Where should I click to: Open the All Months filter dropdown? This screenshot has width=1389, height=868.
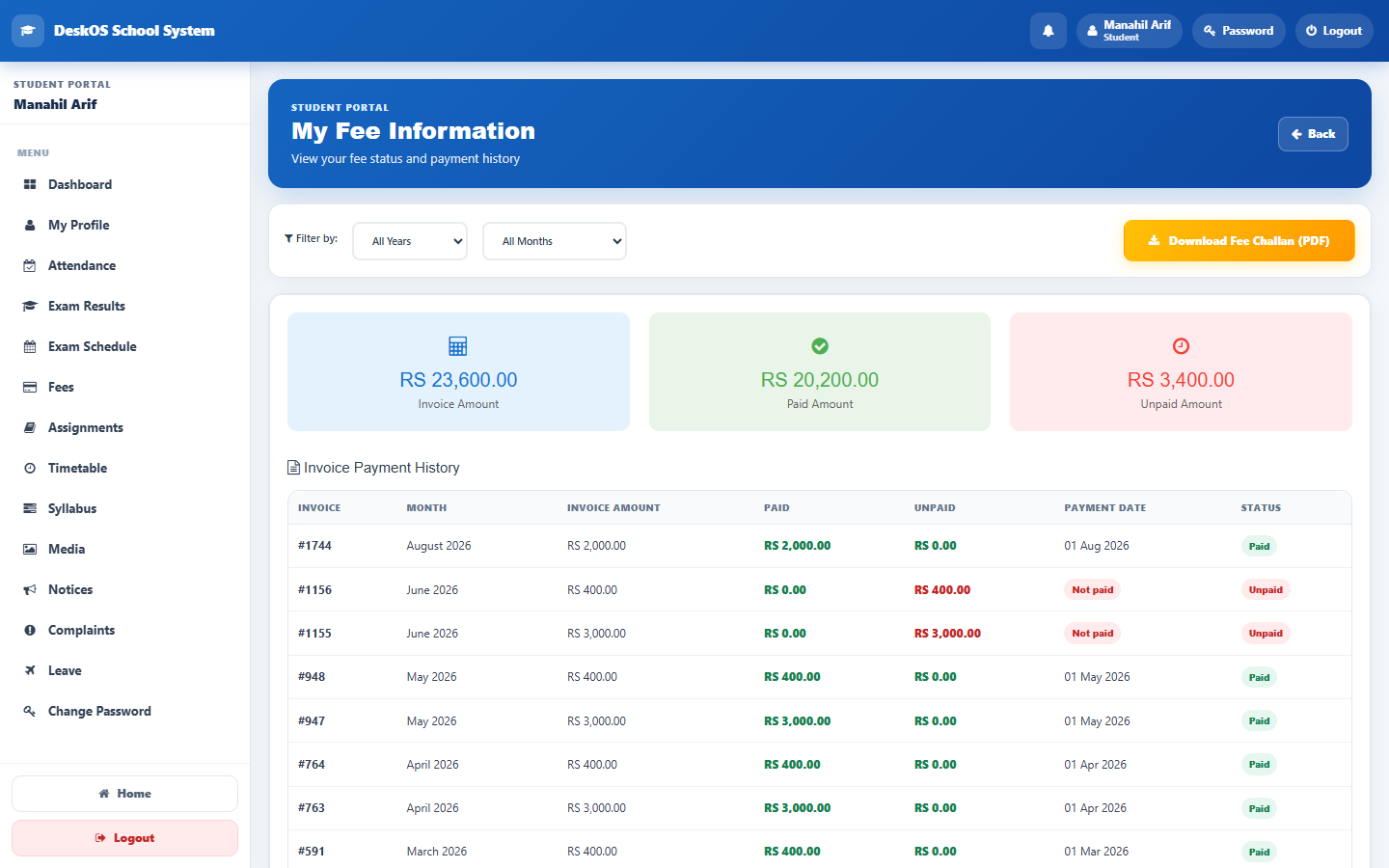pos(555,241)
